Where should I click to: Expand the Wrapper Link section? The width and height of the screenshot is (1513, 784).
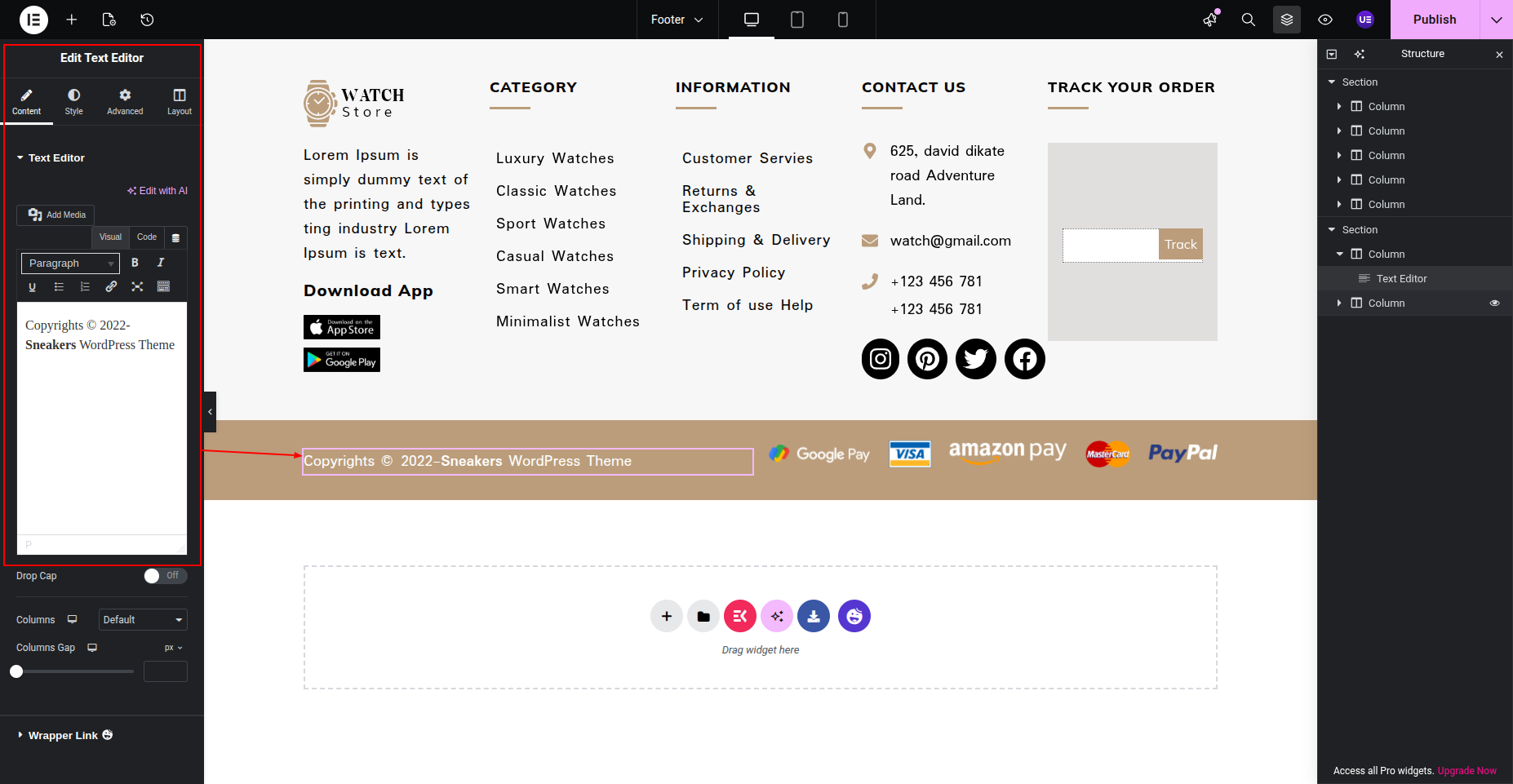click(x=63, y=735)
